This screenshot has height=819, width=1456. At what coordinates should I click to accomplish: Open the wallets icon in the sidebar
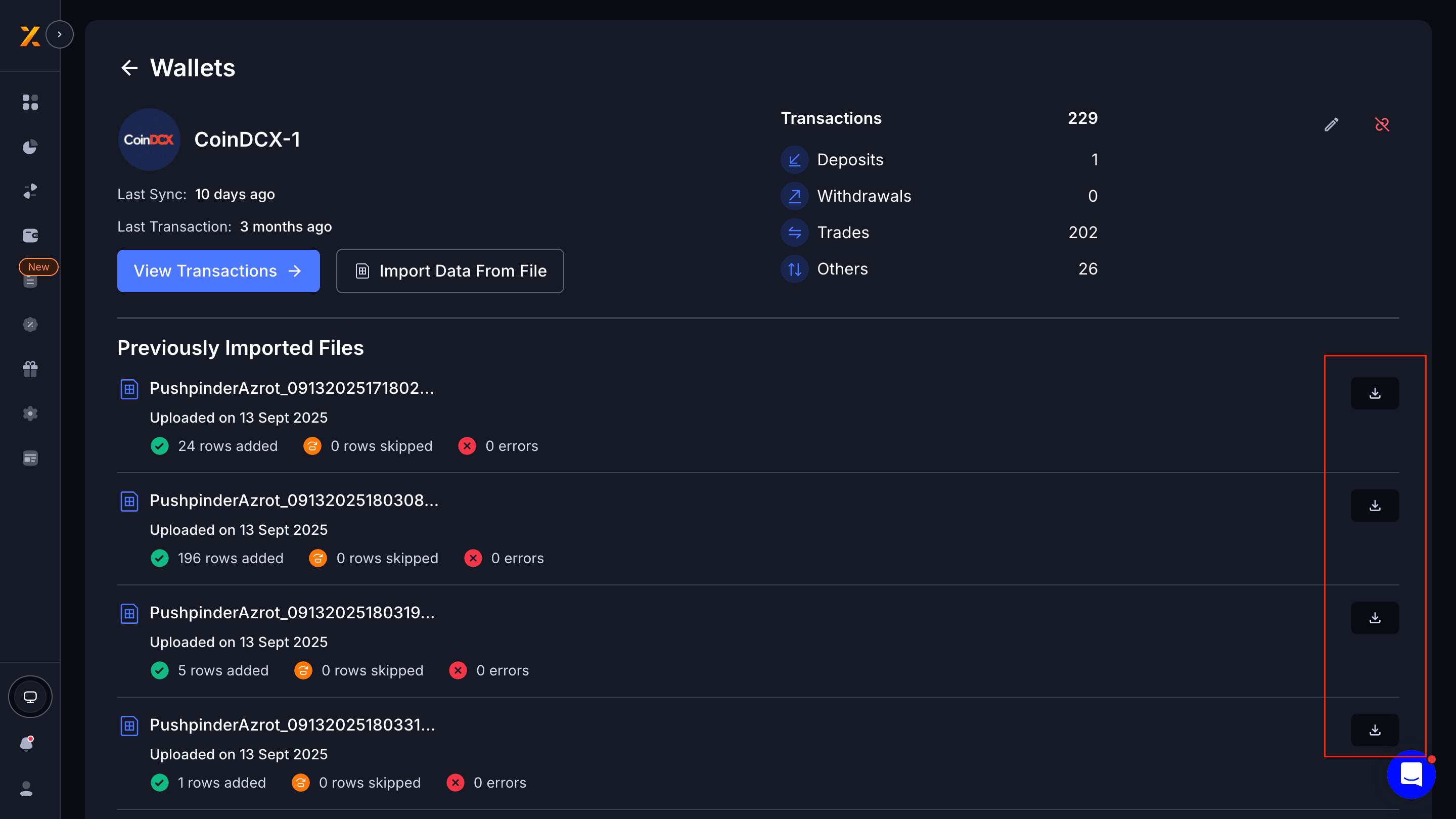(x=30, y=235)
